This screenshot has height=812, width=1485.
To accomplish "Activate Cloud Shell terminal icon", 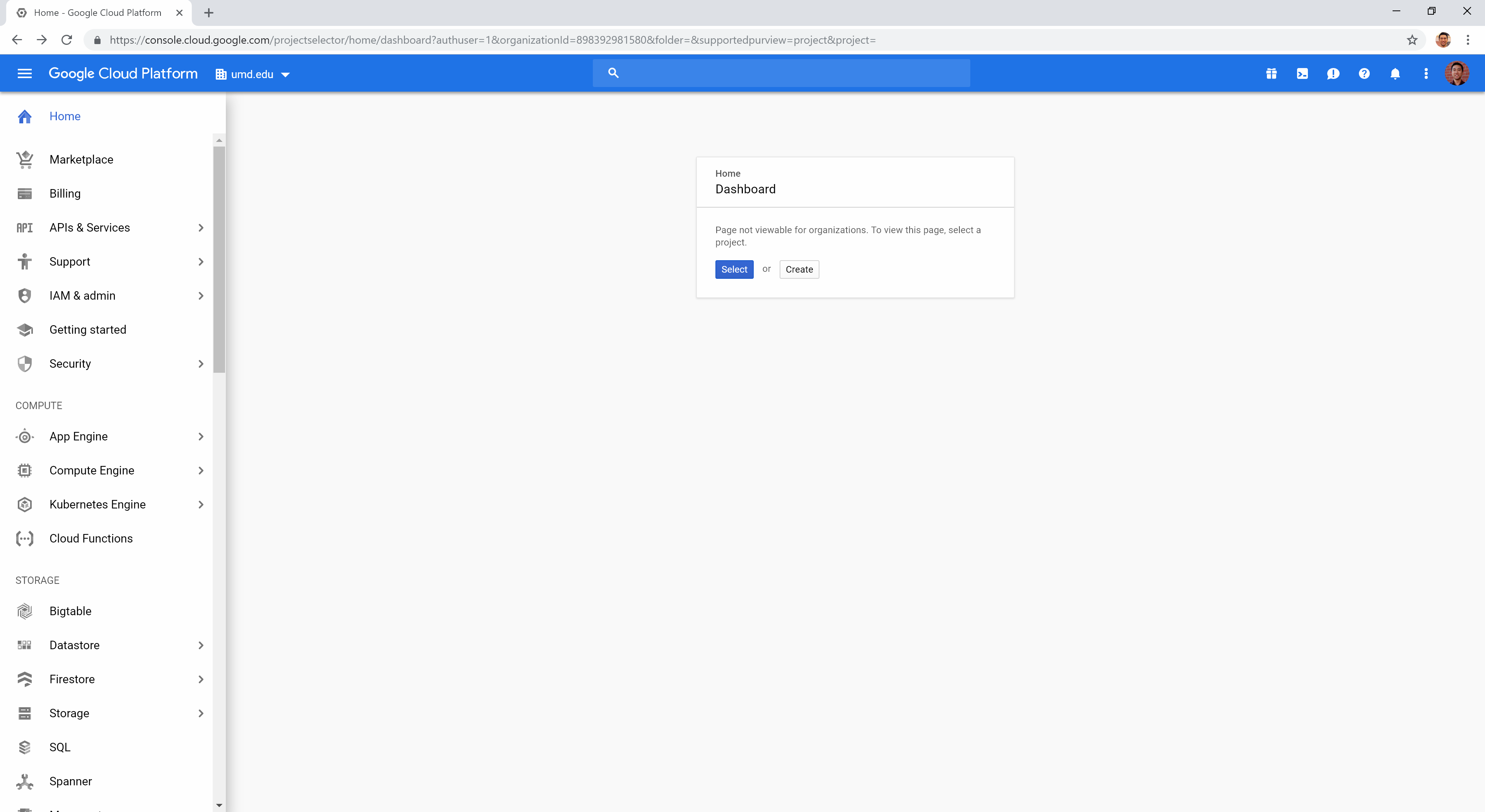I will coord(1302,74).
